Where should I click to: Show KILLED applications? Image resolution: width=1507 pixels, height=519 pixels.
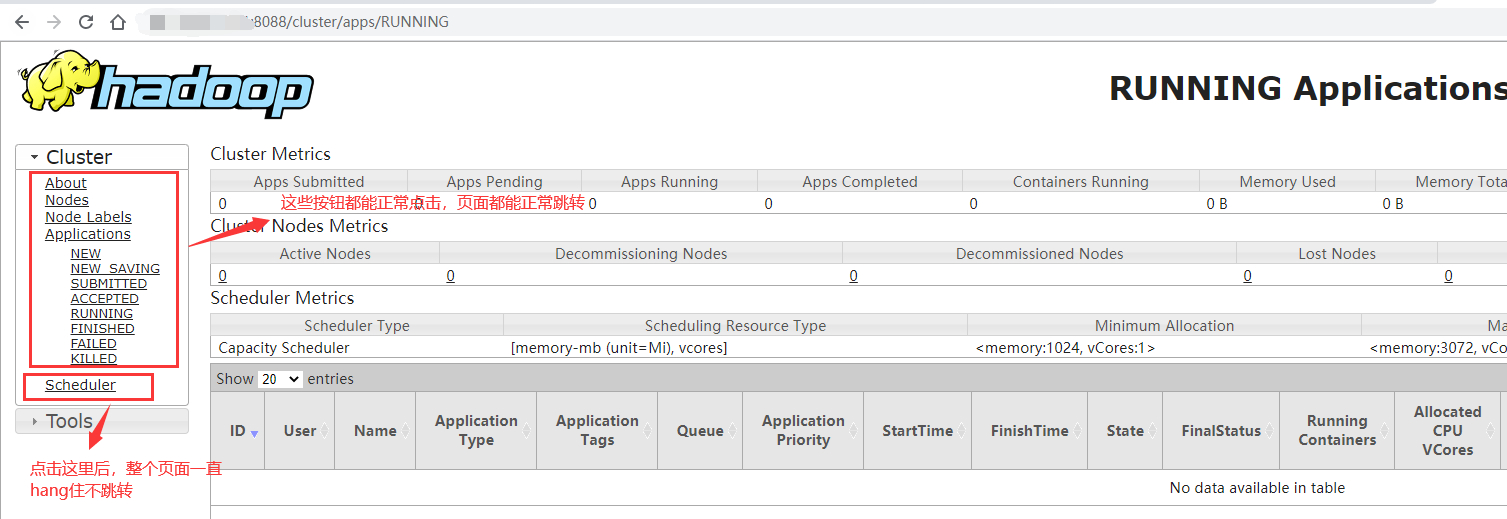tap(94, 359)
